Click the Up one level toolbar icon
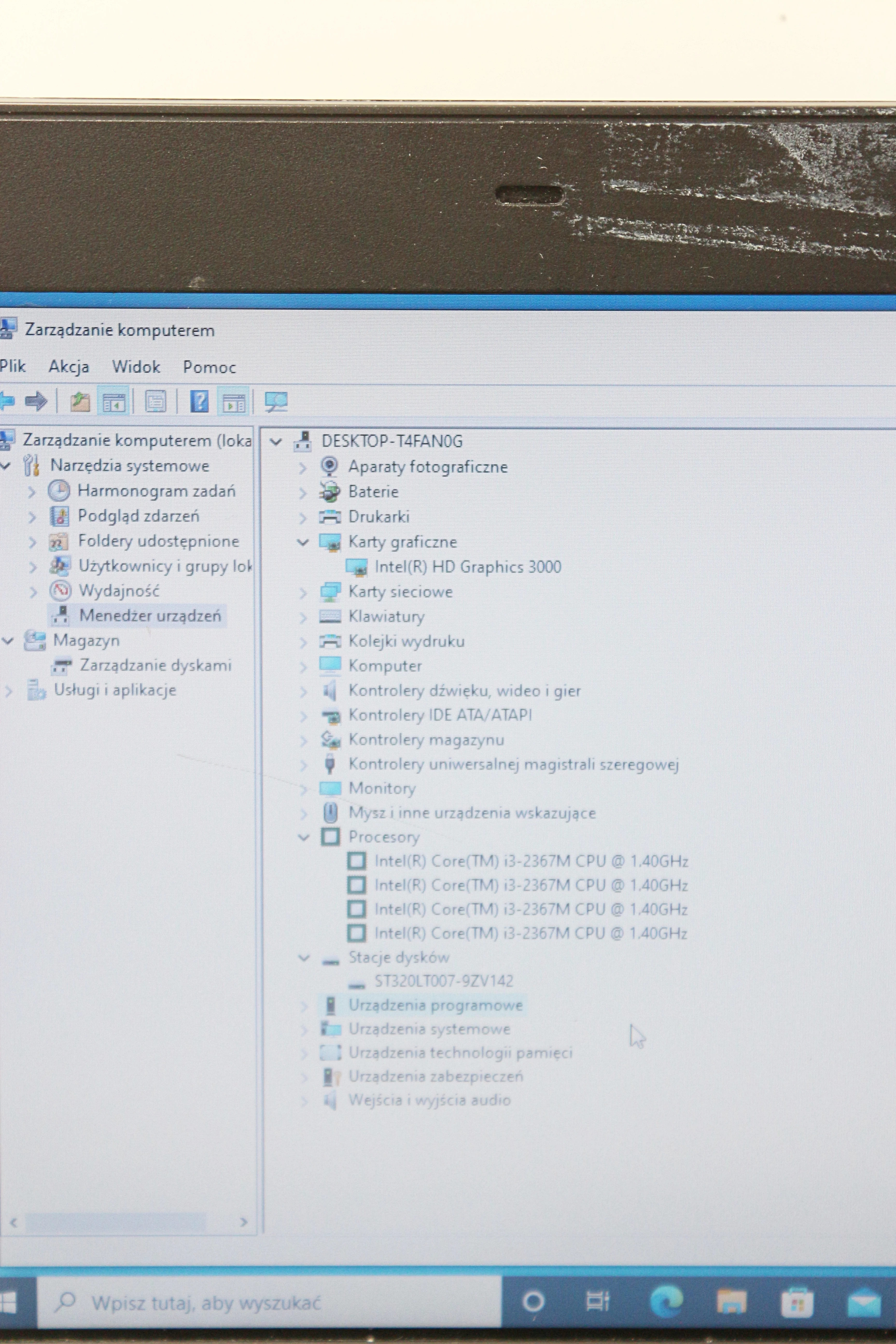 (x=80, y=402)
